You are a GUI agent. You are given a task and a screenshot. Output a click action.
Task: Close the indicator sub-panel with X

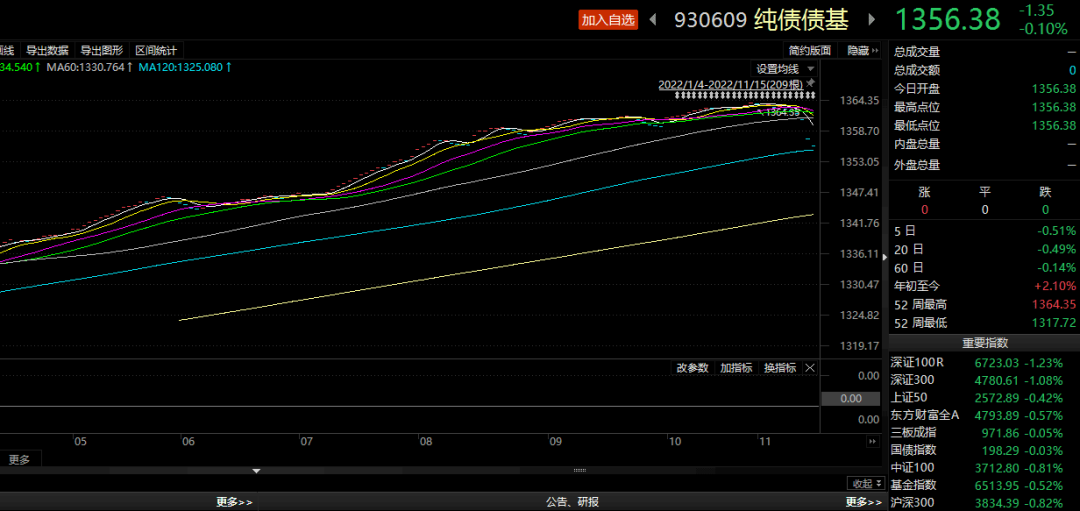point(810,368)
